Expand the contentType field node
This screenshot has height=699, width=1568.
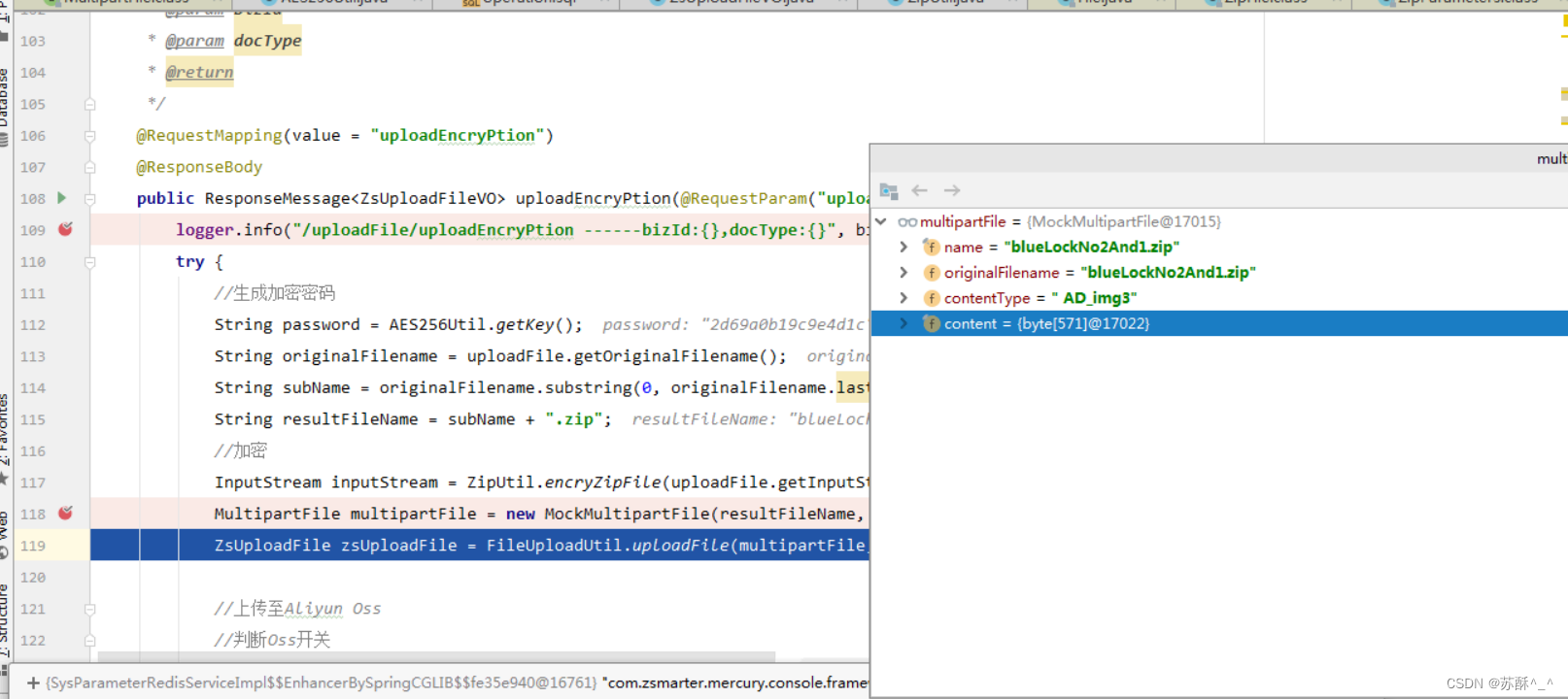903,297
